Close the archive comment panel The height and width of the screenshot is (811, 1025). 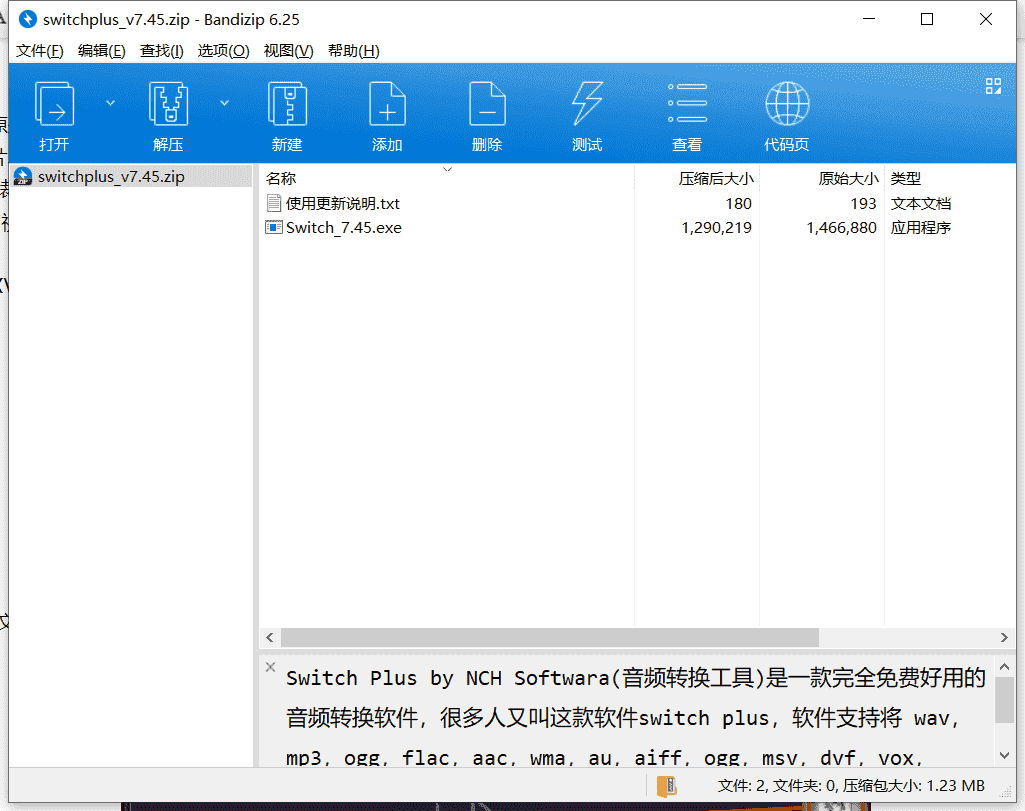click(x=271, y=667)
